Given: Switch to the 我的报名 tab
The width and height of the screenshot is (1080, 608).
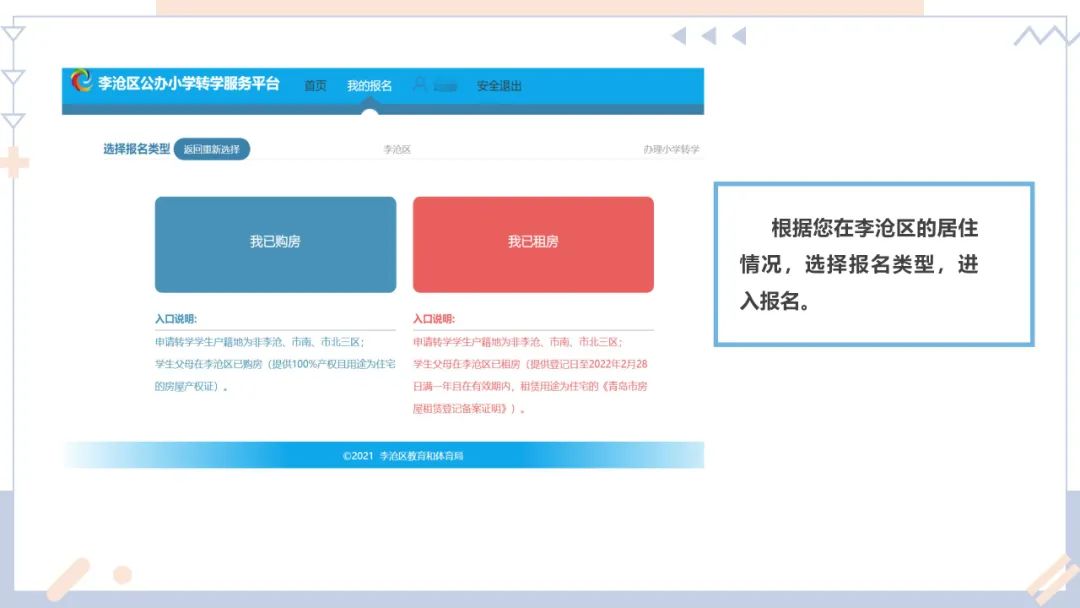Looking at the screenshot, I should [x=367, y=86].
